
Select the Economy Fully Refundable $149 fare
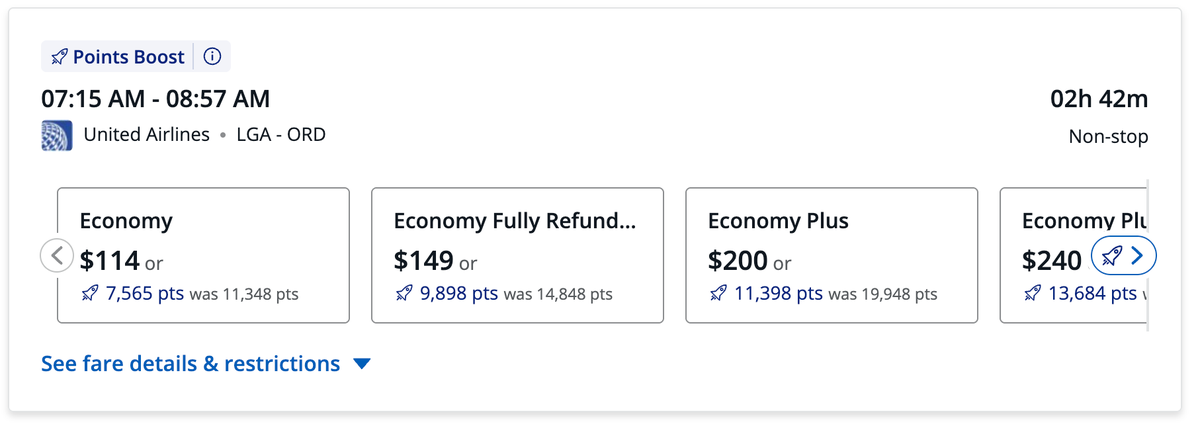[x=517, y=255]
